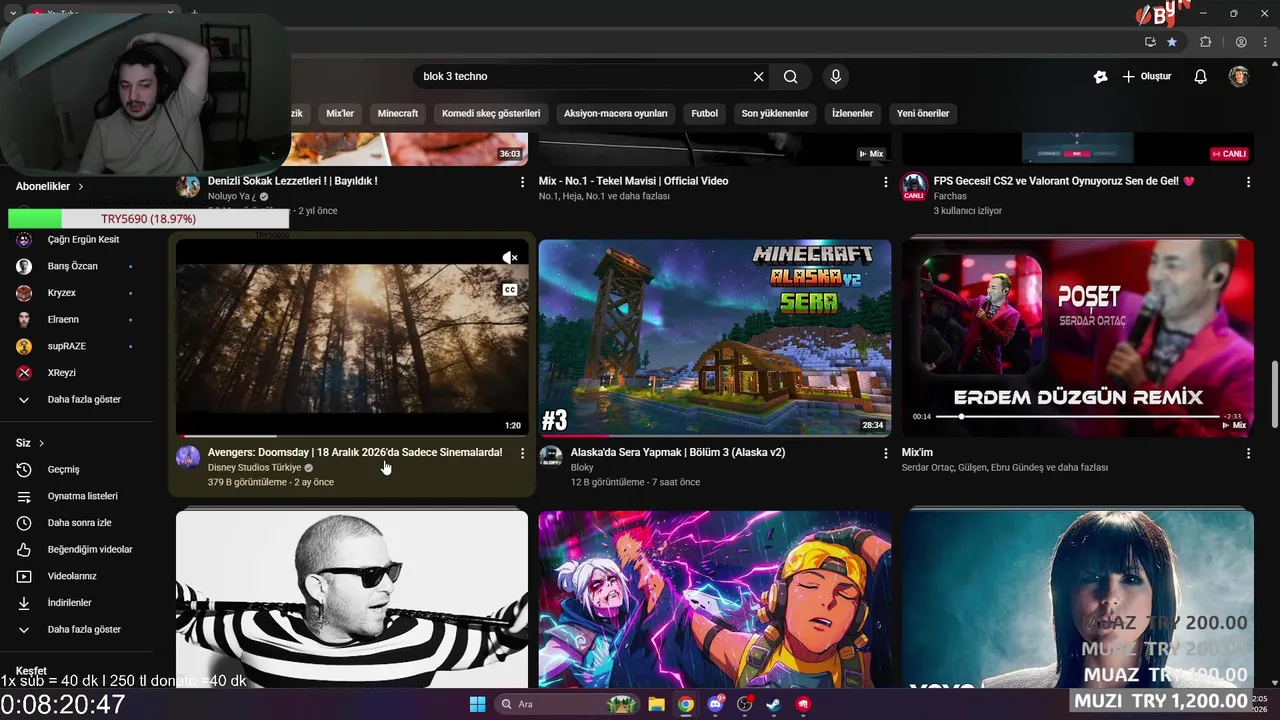
Task: Open options menu for Tekel Mavisi mix
Action: [885, 182]
